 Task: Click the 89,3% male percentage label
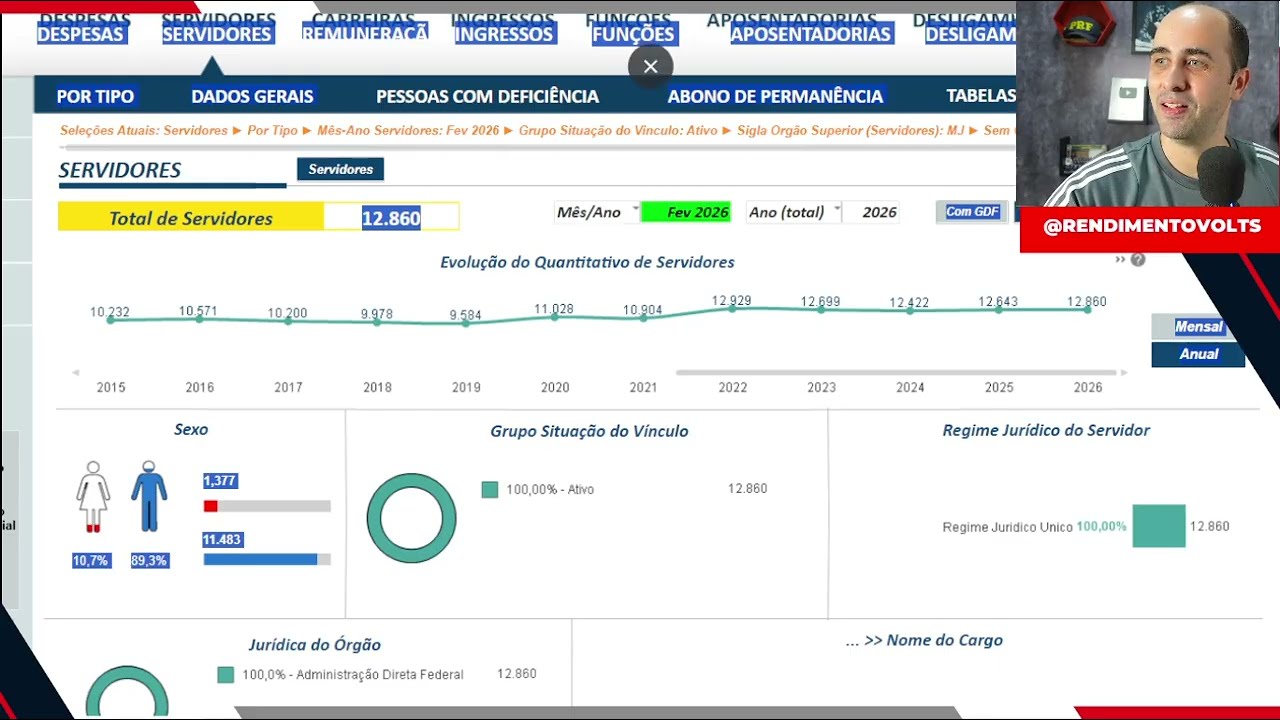[x=149, y=561]
